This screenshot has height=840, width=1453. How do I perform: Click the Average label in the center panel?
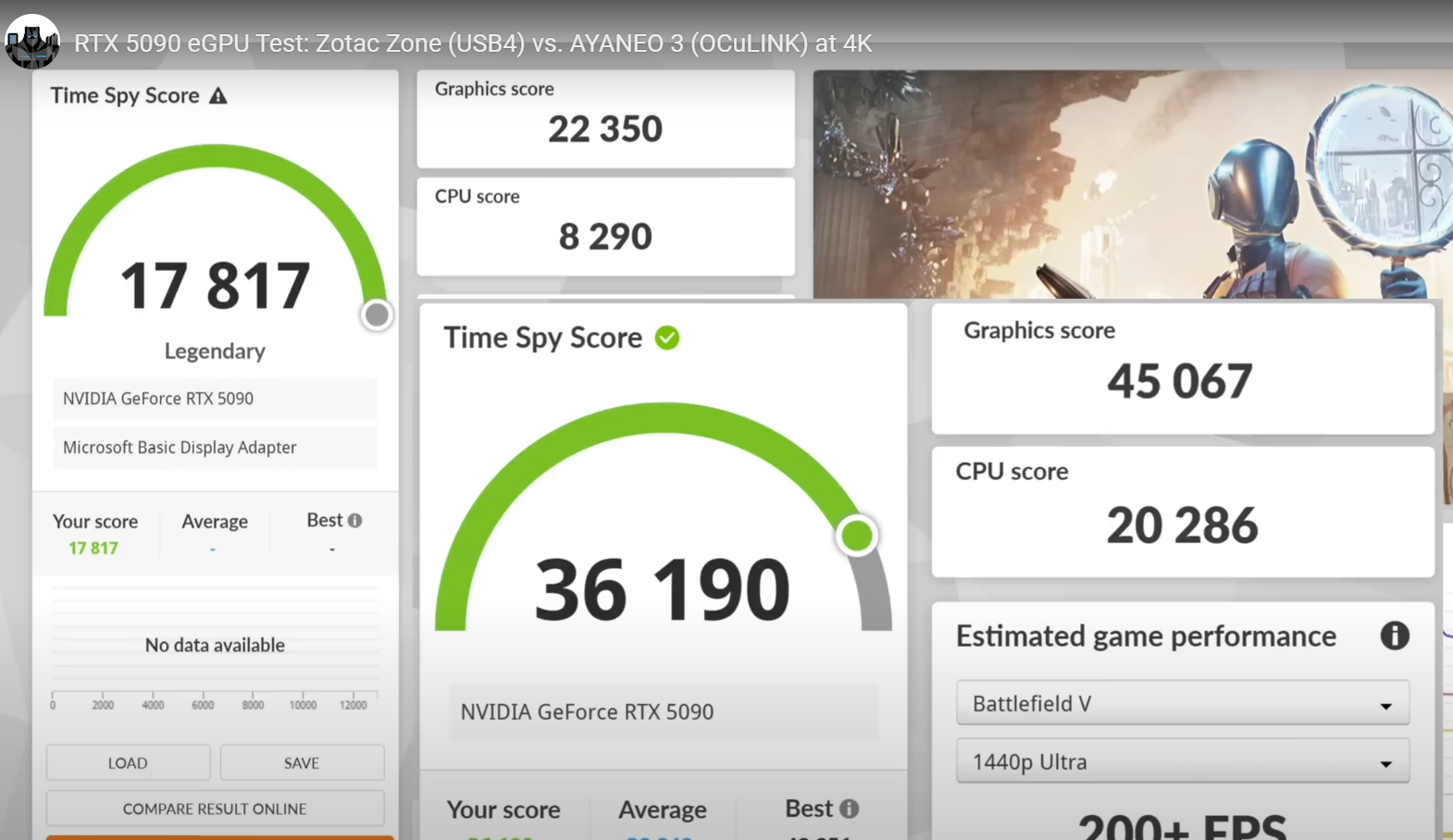(663, 809)
